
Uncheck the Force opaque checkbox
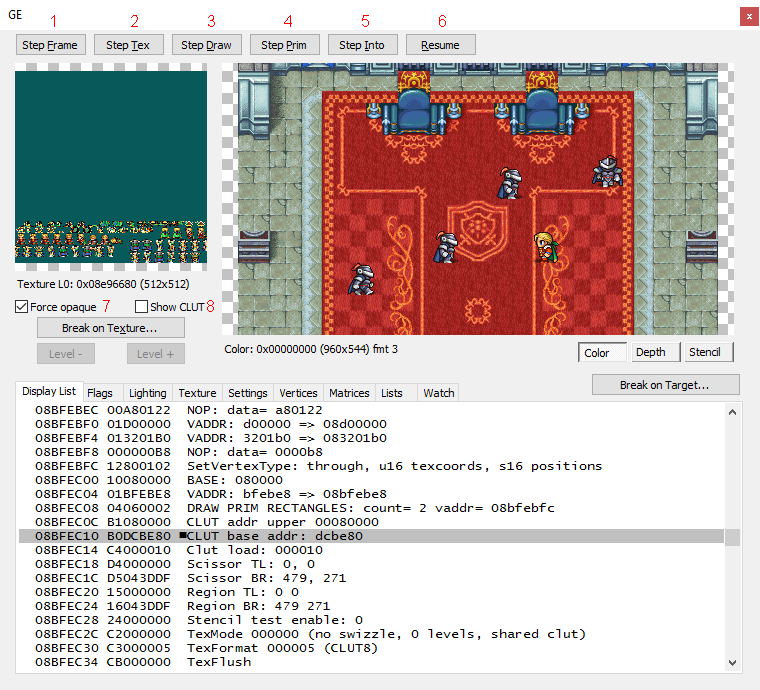tap(22, 307)
